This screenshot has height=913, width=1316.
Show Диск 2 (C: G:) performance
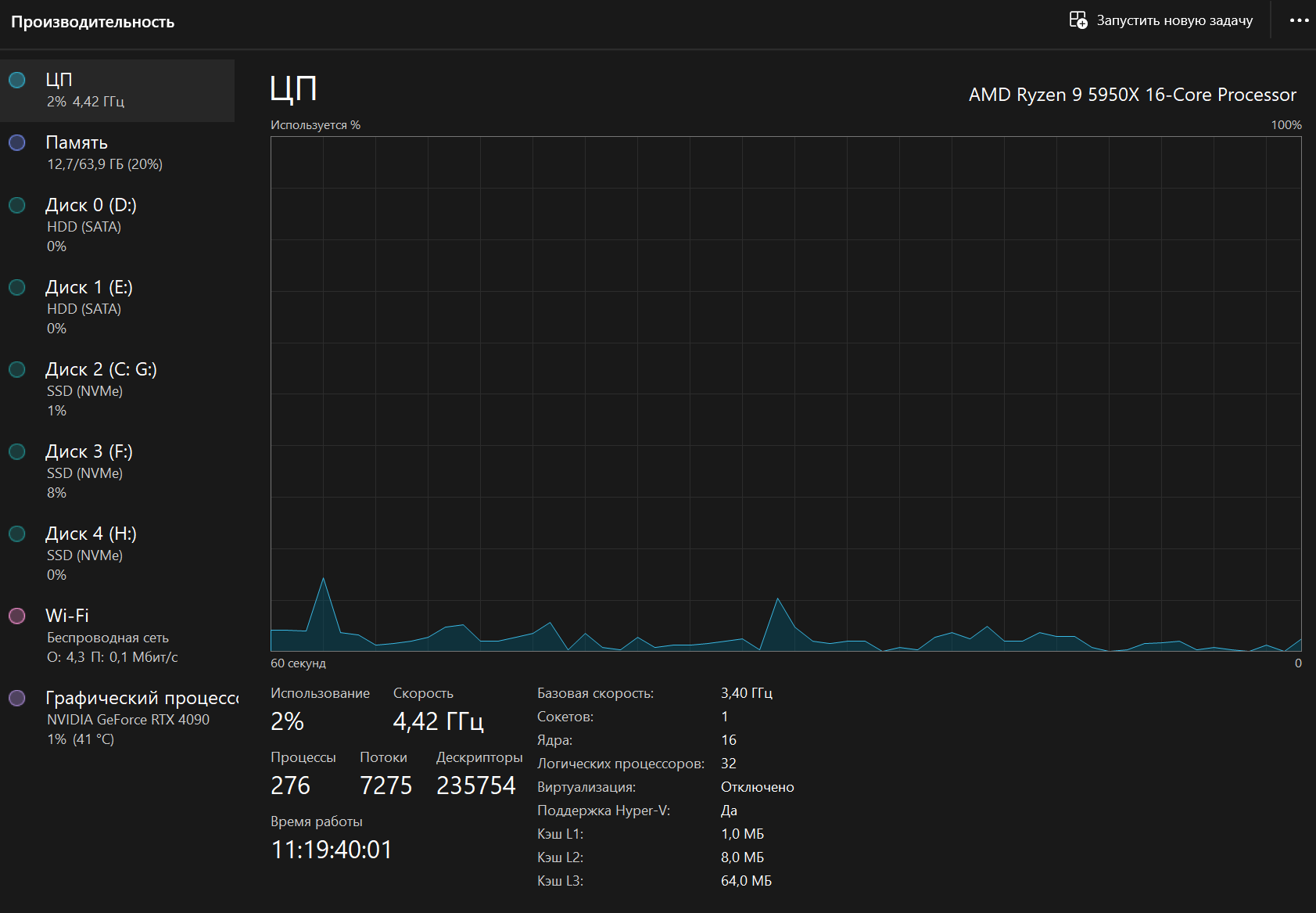coord(117,390)
